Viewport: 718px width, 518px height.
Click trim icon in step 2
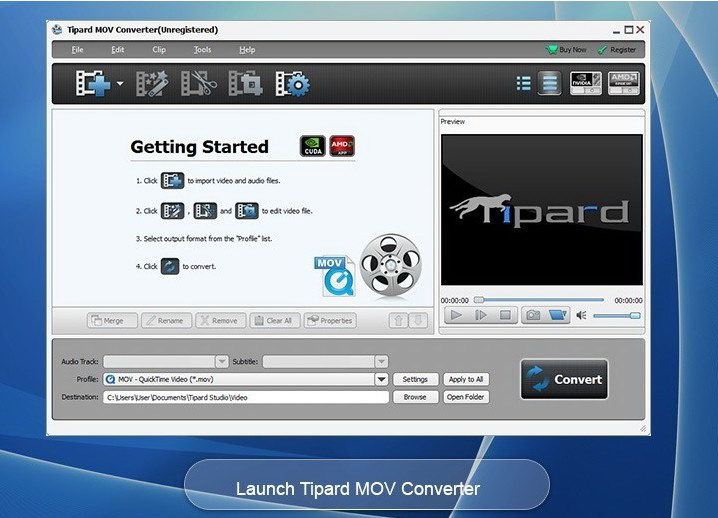(205, 211)
